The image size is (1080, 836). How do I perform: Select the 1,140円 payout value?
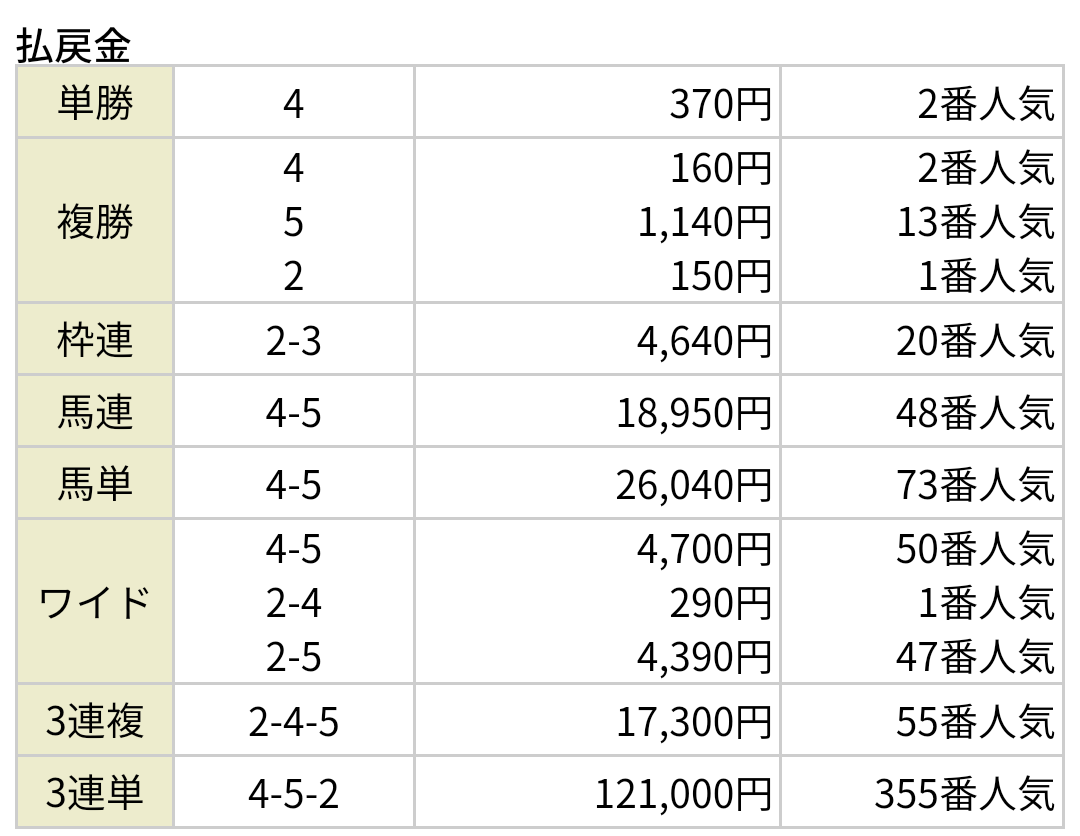tap(704, 222)
